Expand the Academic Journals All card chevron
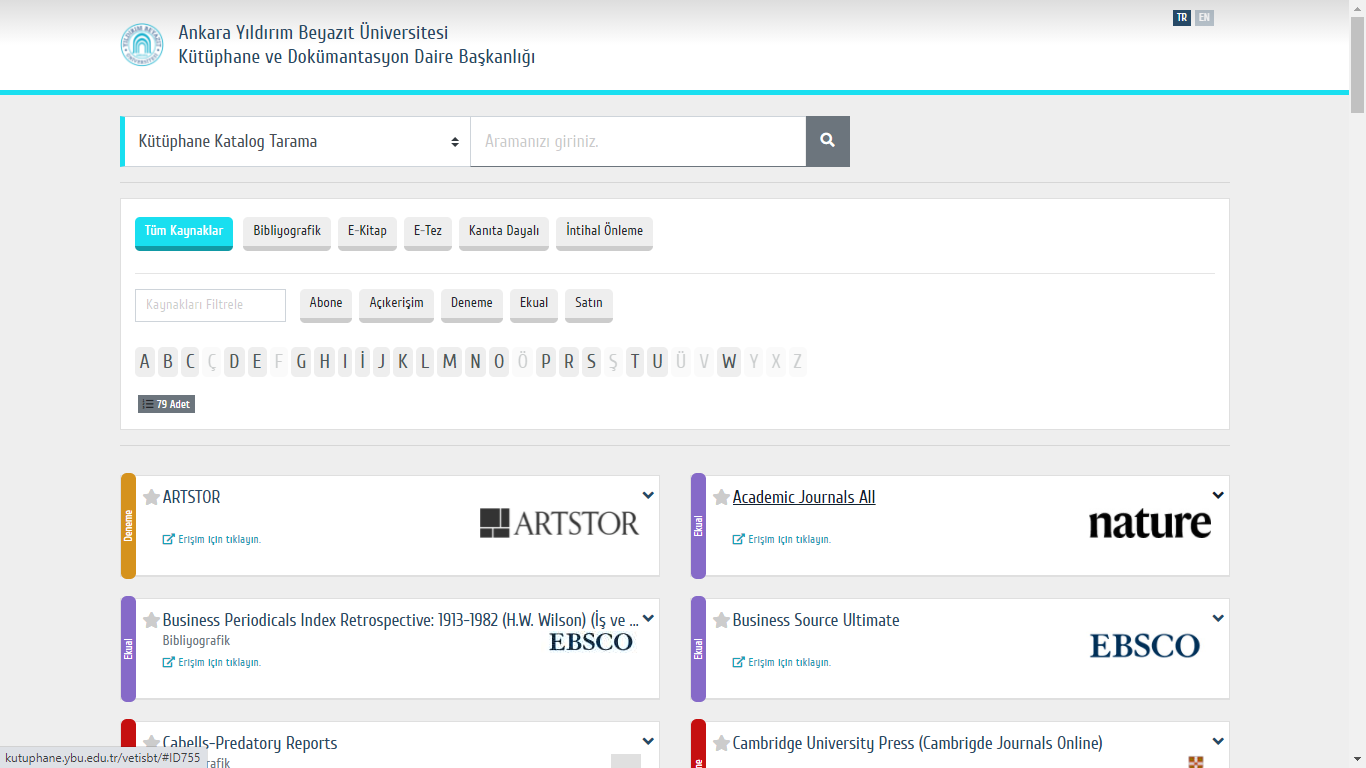This screenshot has height=768, width=1366. (1218, 495)
